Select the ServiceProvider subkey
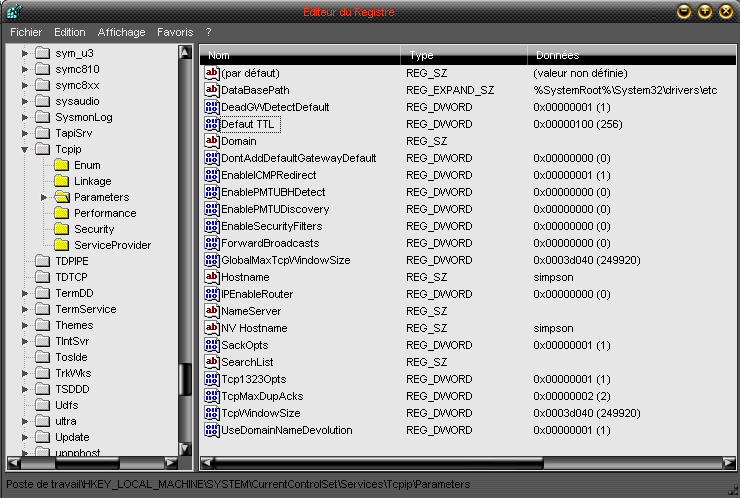740x498 pixels. tap(112, 245)
